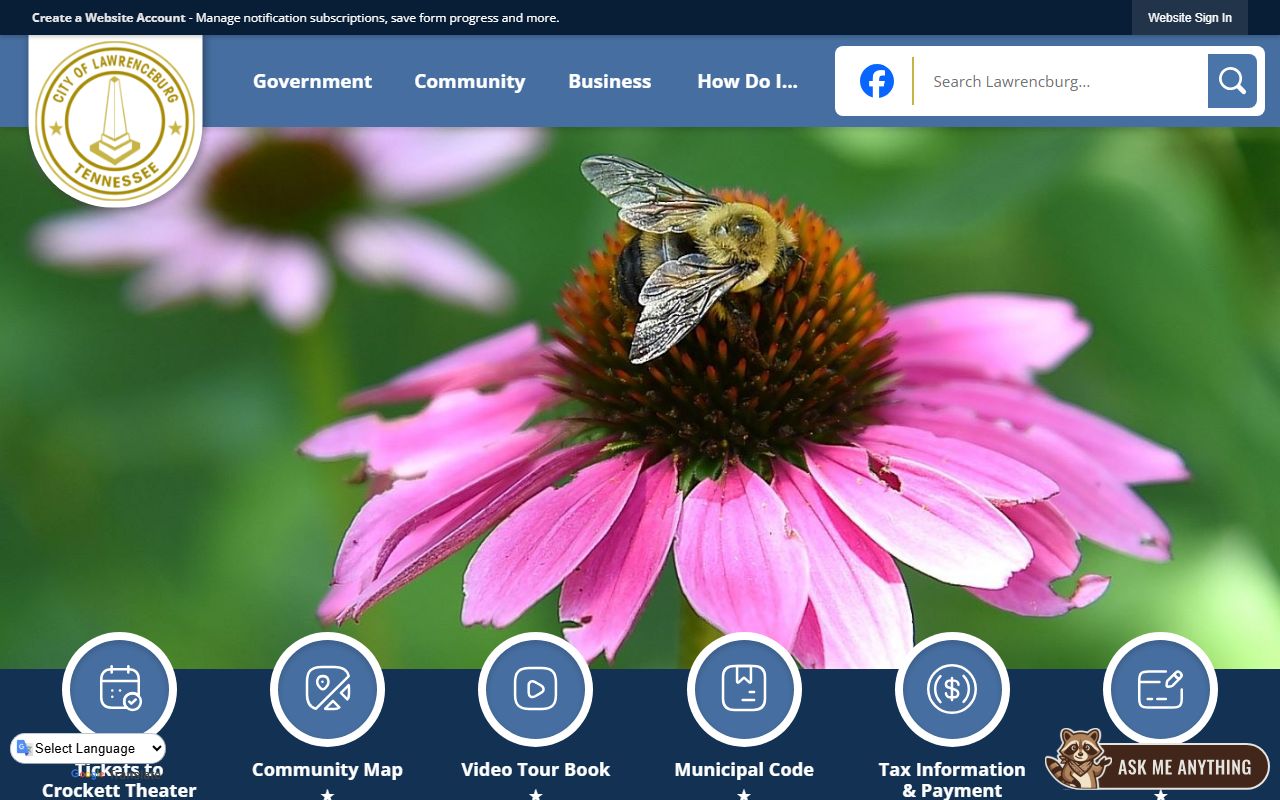The width and height of the screenshot is (1280, 800).
Task: Open the Municipal Code book icon
Action: [x=744, y=689]
